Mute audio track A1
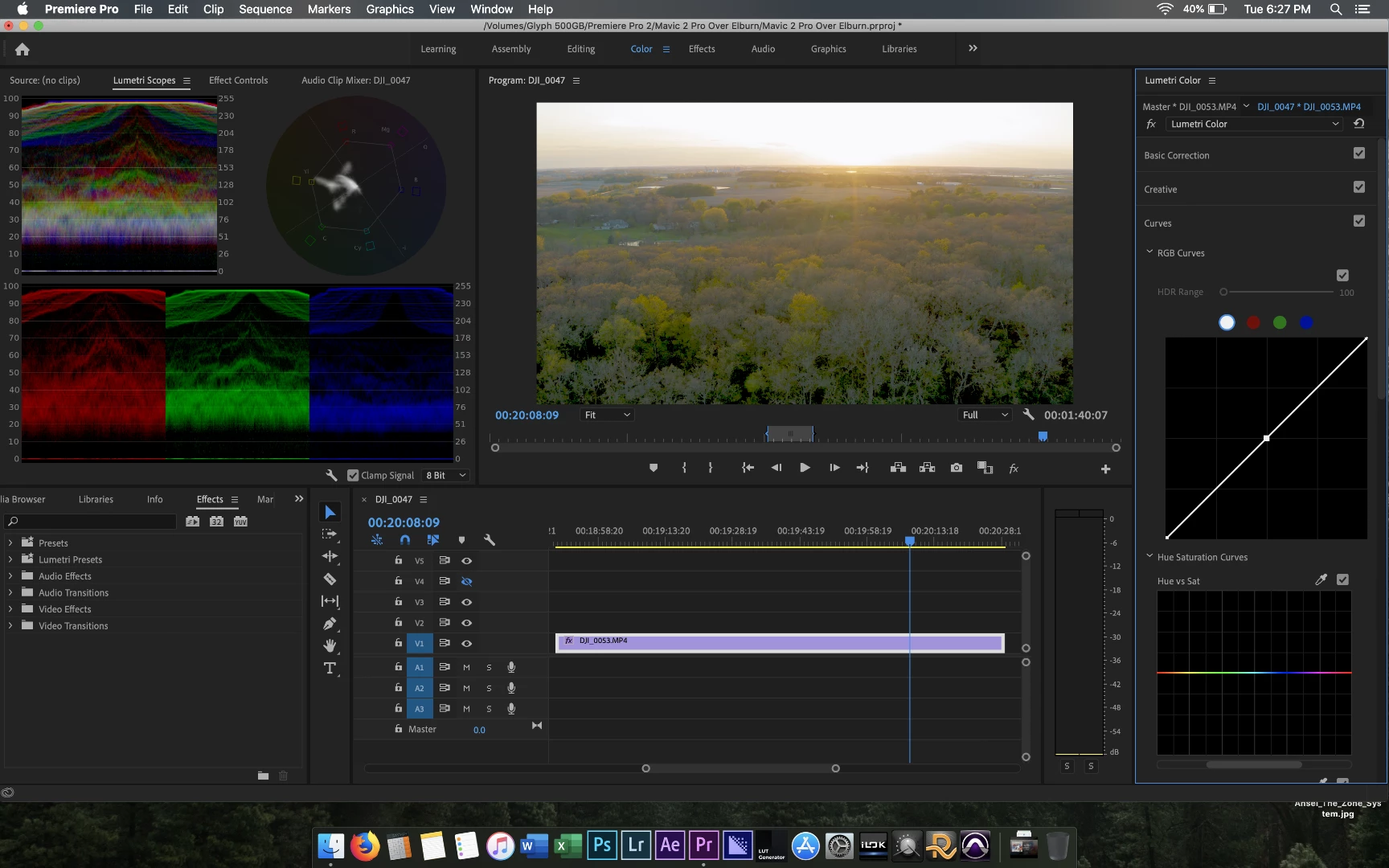The height and width of the screenshot is (868, 1389). point(466,667)
